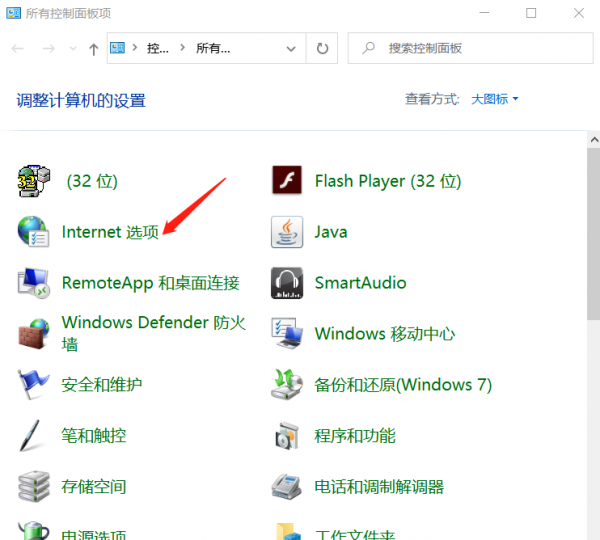Click the 控... breadcrumb segment
600x540 pixels.
coord(158,48)
